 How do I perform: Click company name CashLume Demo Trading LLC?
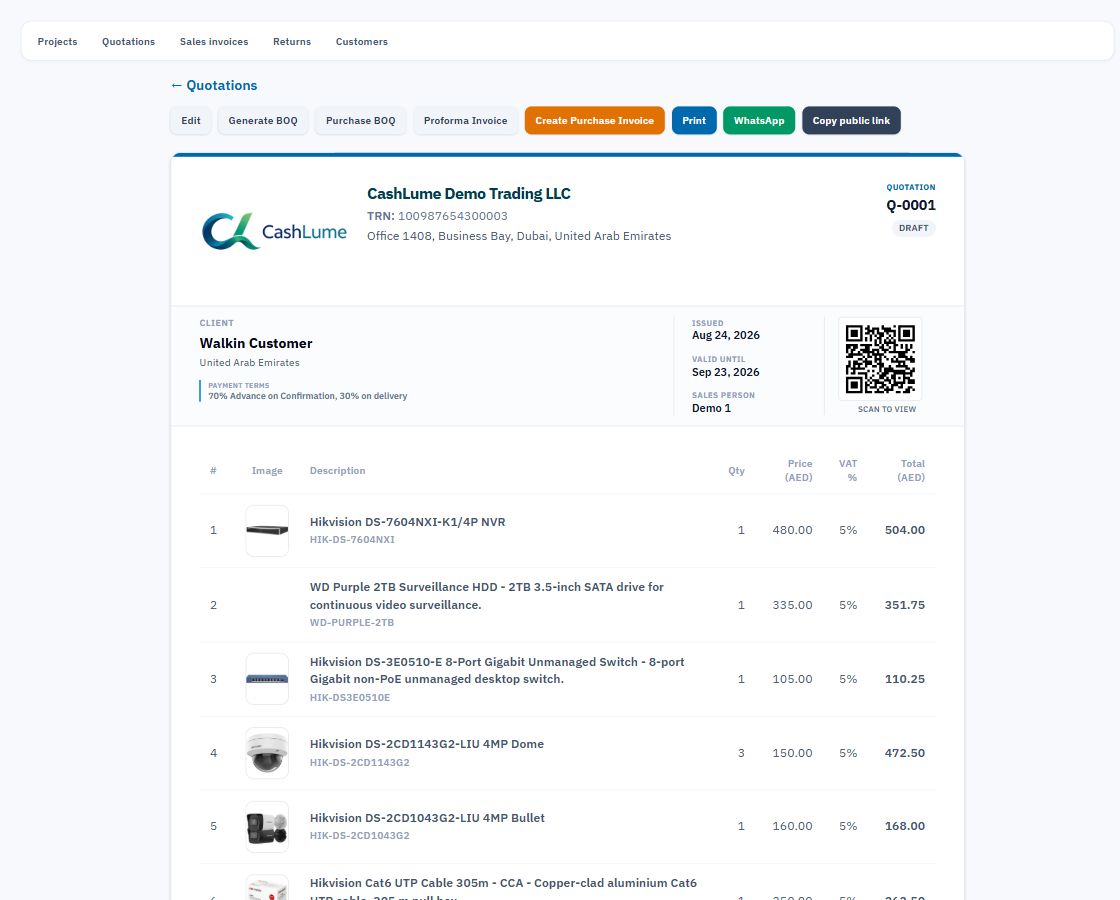(x=469, y=194)
